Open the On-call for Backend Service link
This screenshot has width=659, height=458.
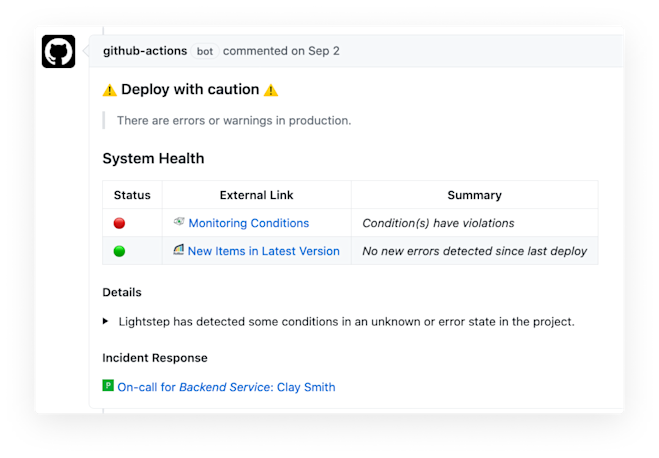[226, 387]
